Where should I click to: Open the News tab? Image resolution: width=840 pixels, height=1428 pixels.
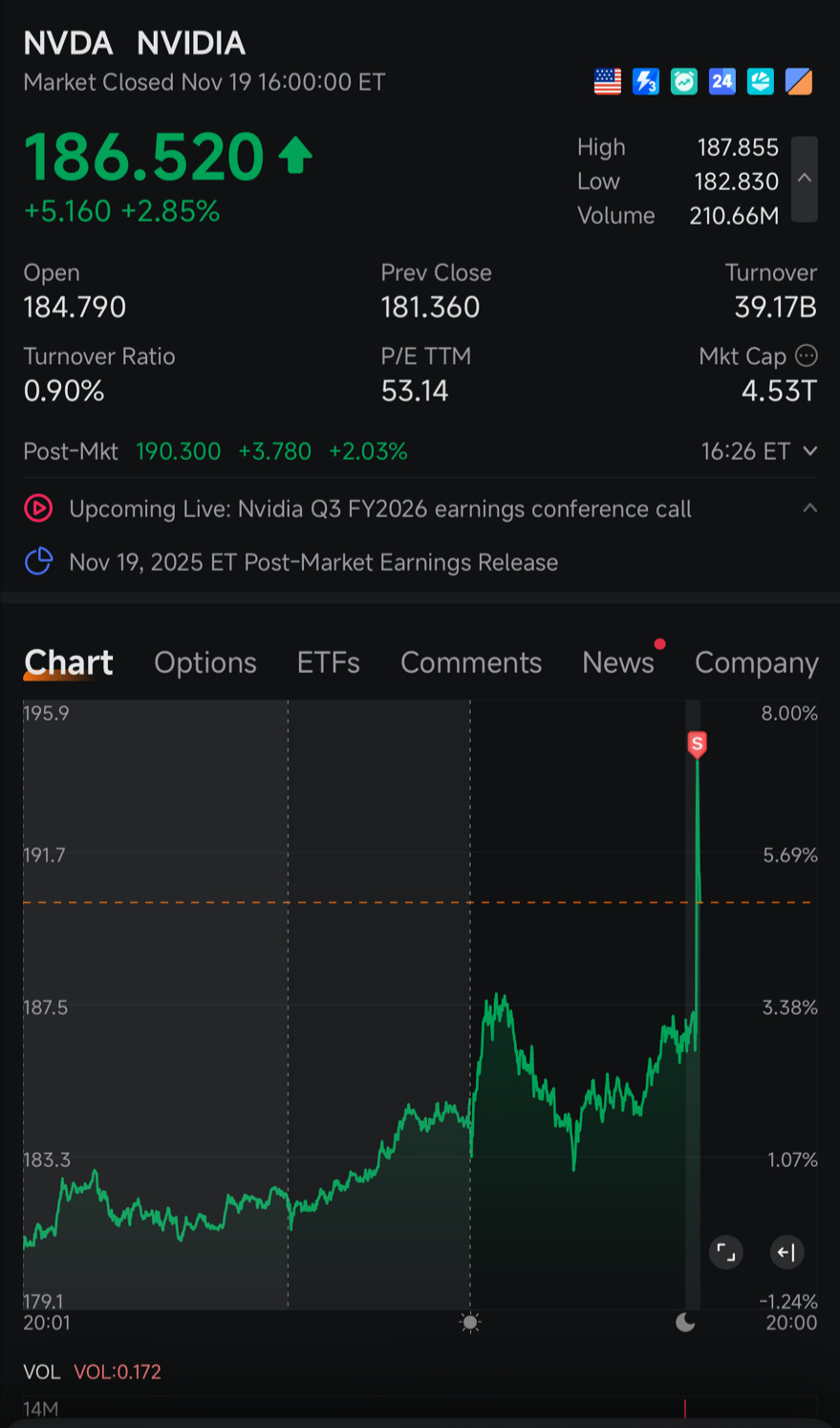click(x=618, y=662)
